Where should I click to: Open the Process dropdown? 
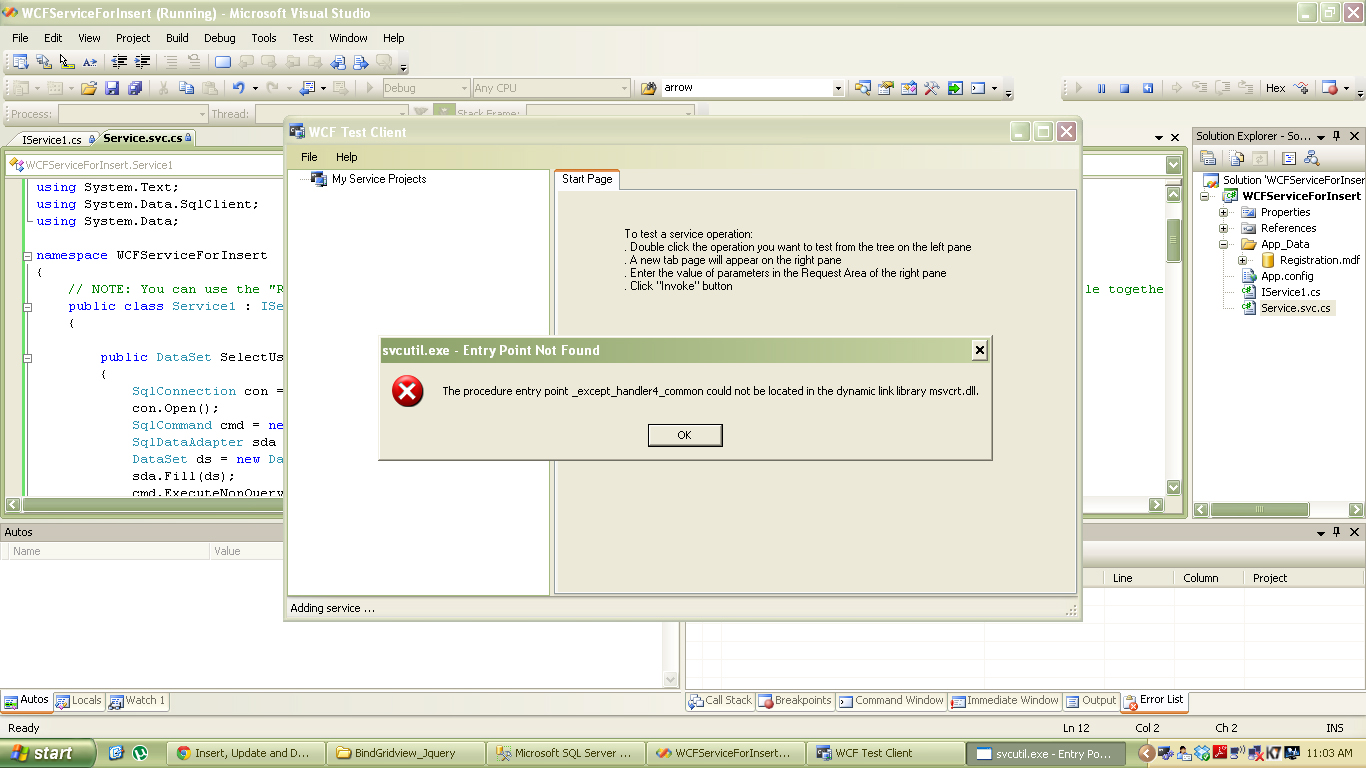[x=133, y=114]
